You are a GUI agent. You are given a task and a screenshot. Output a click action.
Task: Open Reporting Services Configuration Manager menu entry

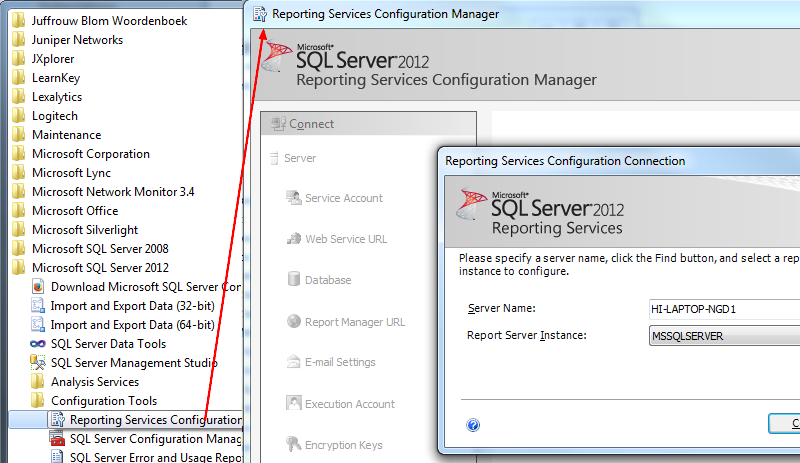(155, 420)
